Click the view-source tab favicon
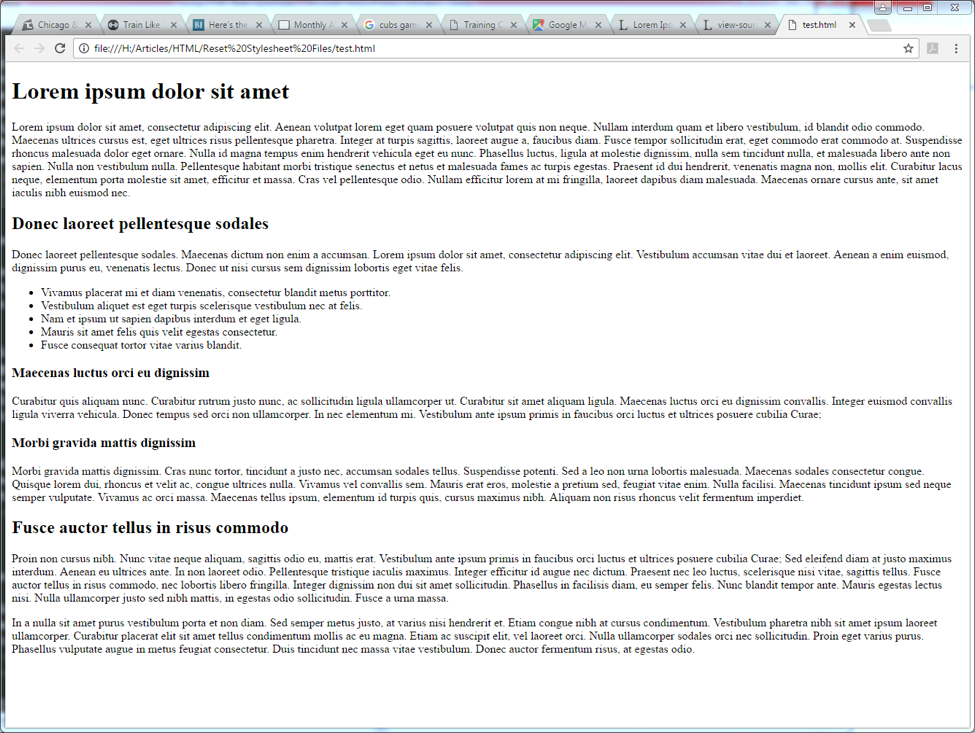This screenshot has width=975, height=733. point(708,25)
